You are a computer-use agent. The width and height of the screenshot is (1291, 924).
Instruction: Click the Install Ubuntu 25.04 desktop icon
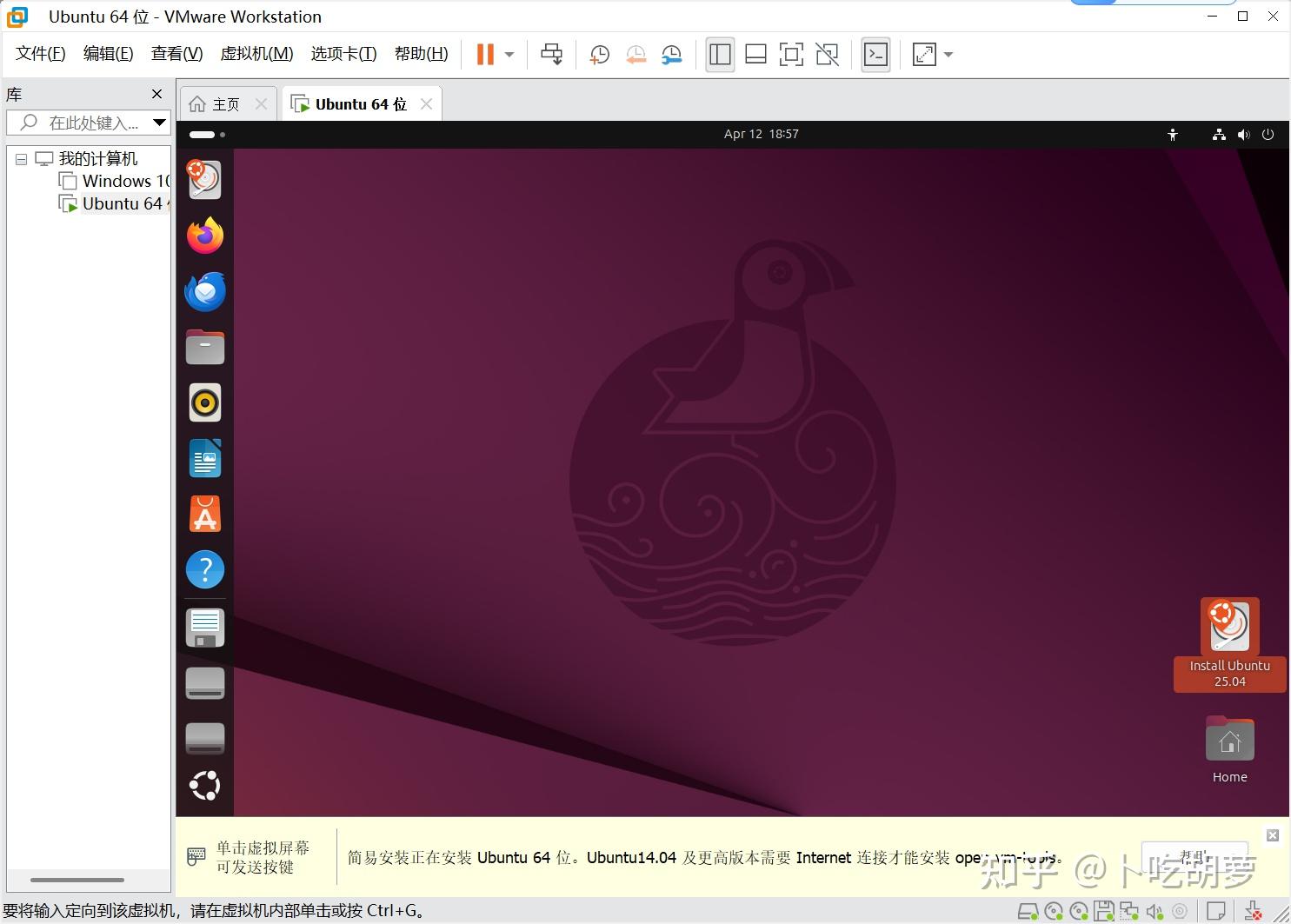pos(1228,626)
